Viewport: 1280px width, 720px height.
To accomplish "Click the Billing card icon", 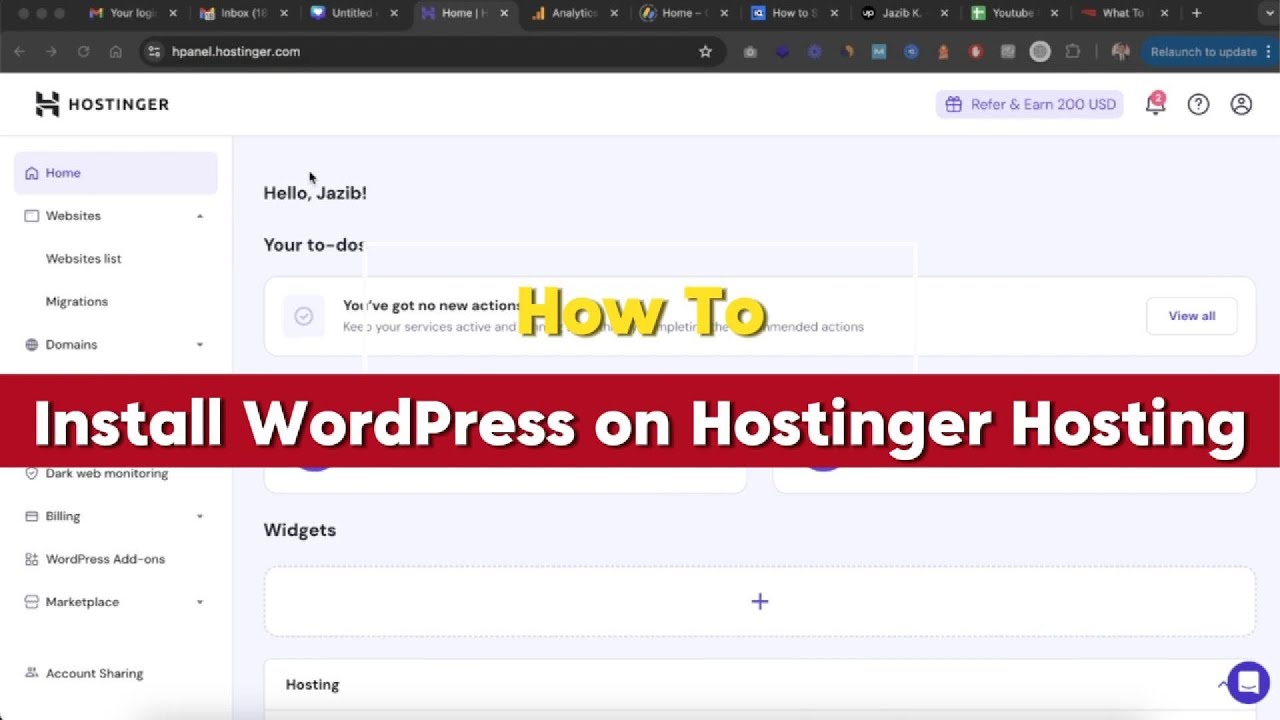I will pyautogui.click(x=31, y=517).
